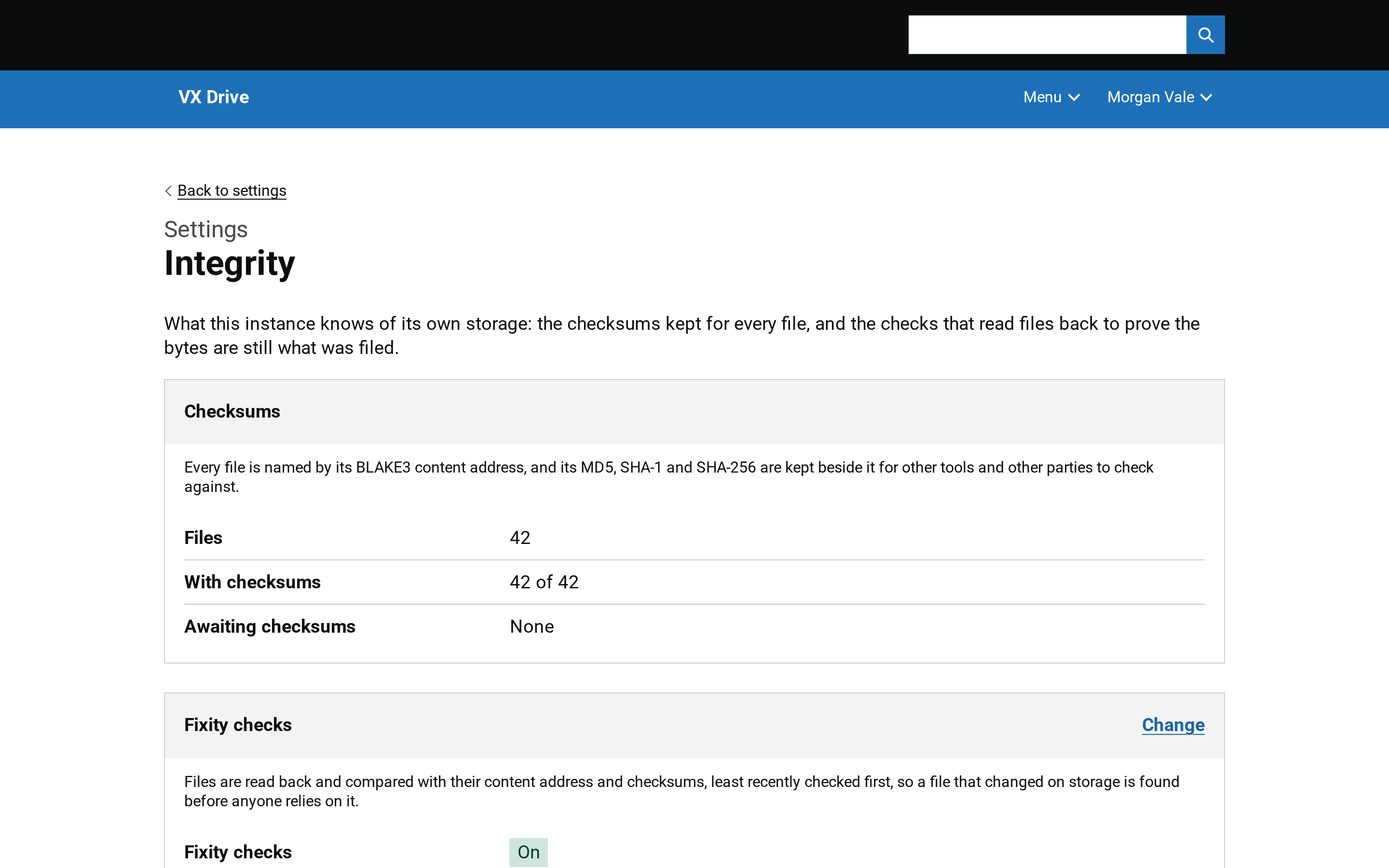Click Change in Fixity checks header

point(1173,725)
